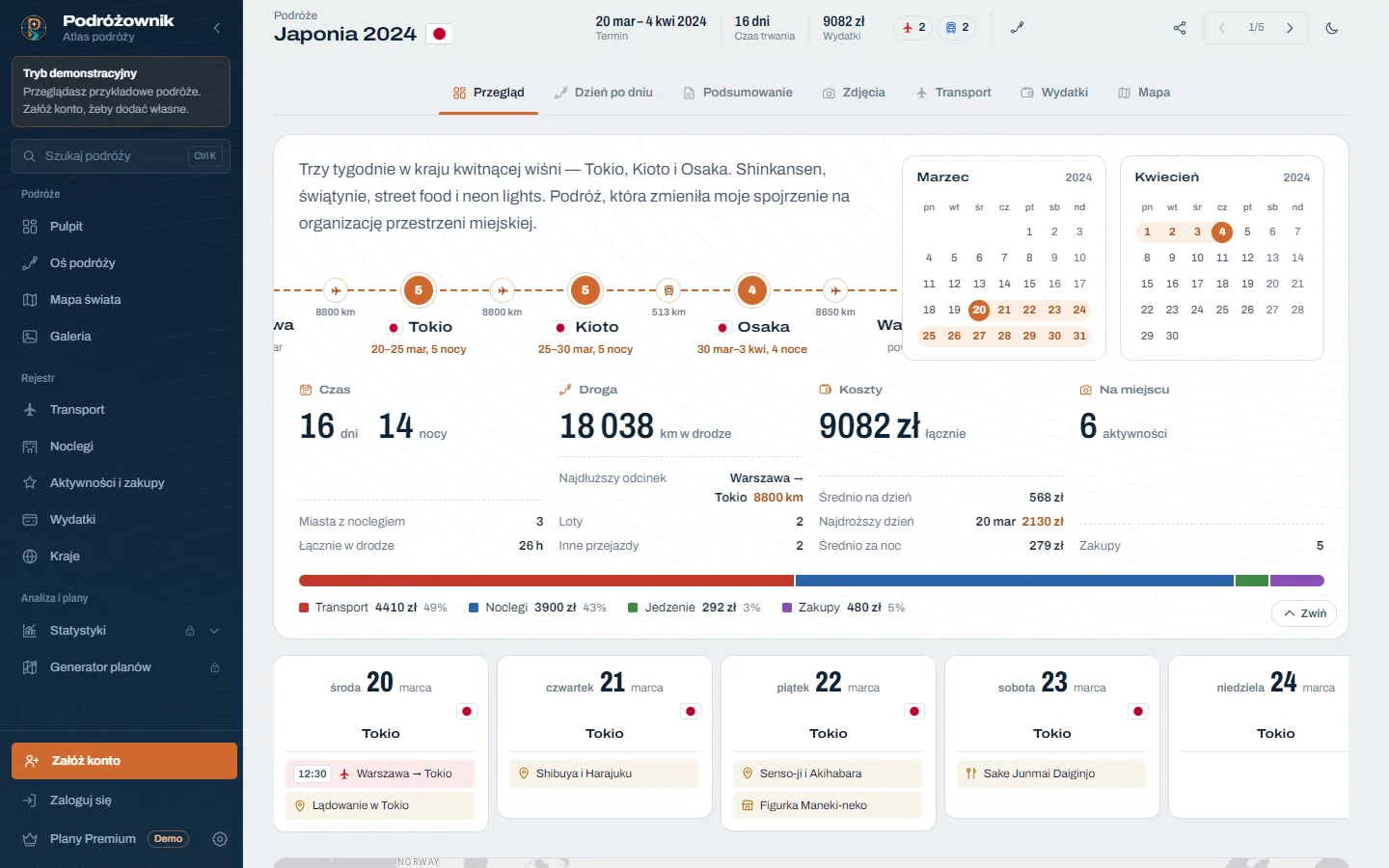Open Pulpit in the sidebar

click(x=121, y=227)
